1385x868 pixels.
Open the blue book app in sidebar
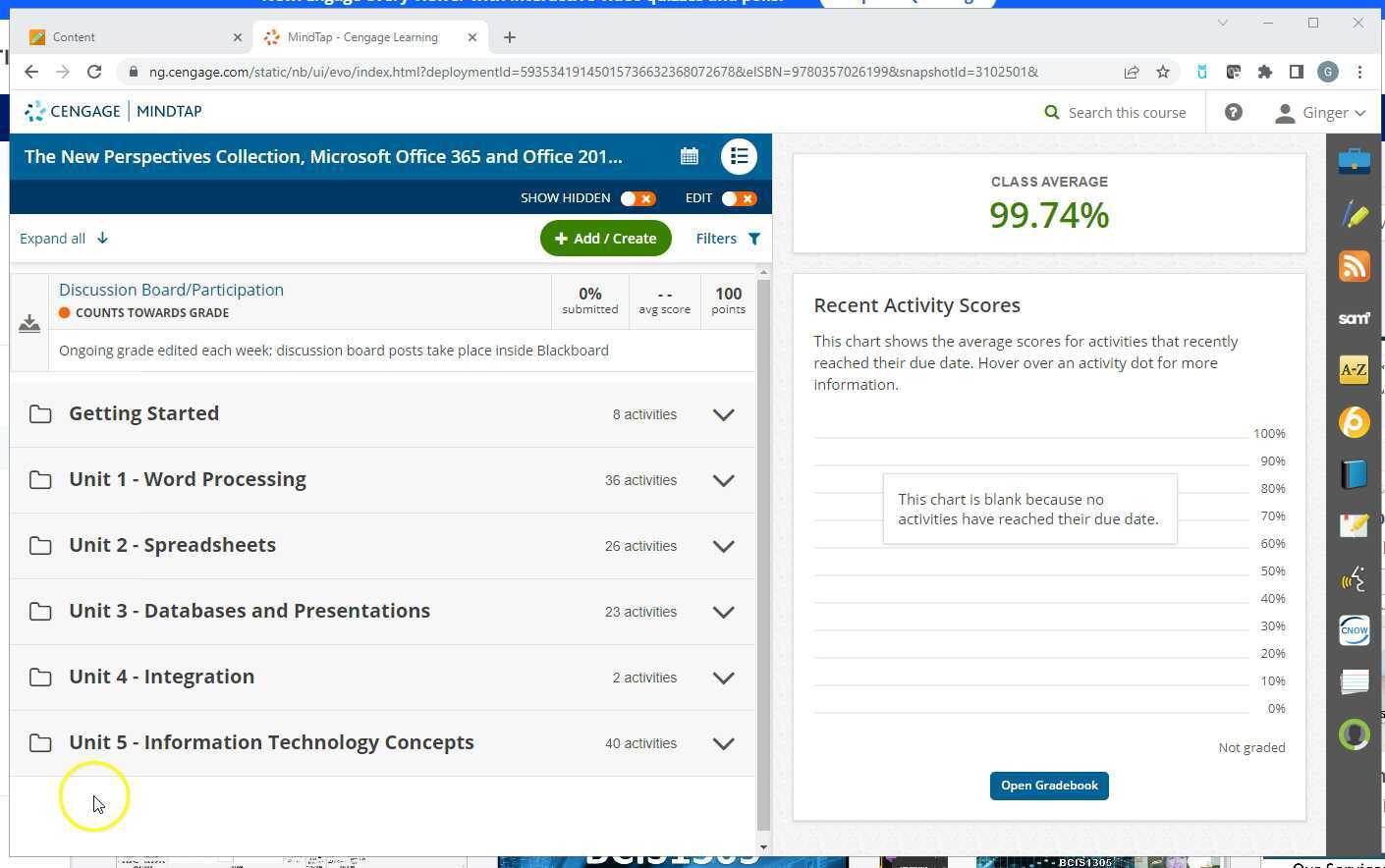(x=1354, y=474)
